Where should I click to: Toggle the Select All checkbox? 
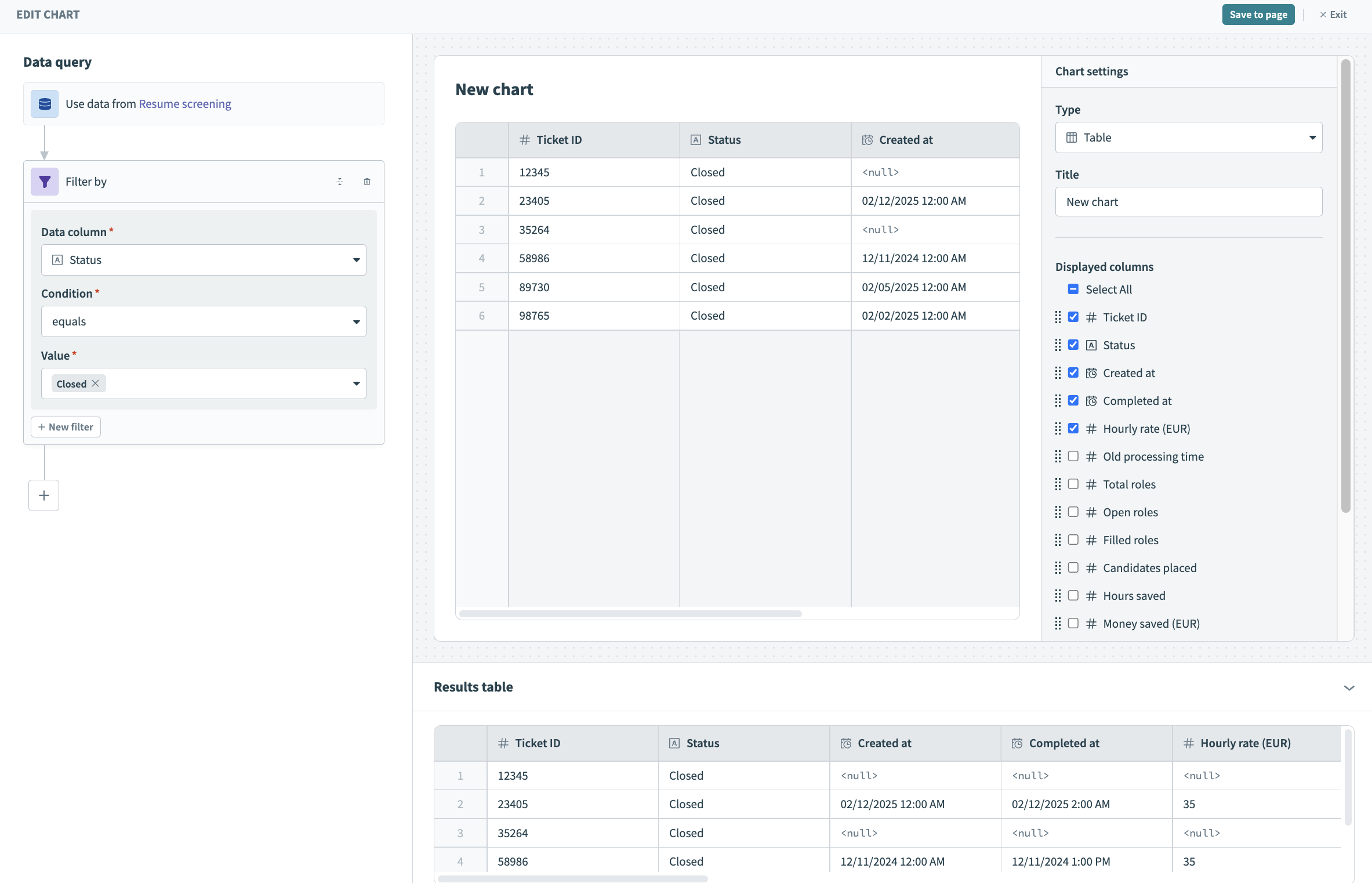click(1073, 289)
